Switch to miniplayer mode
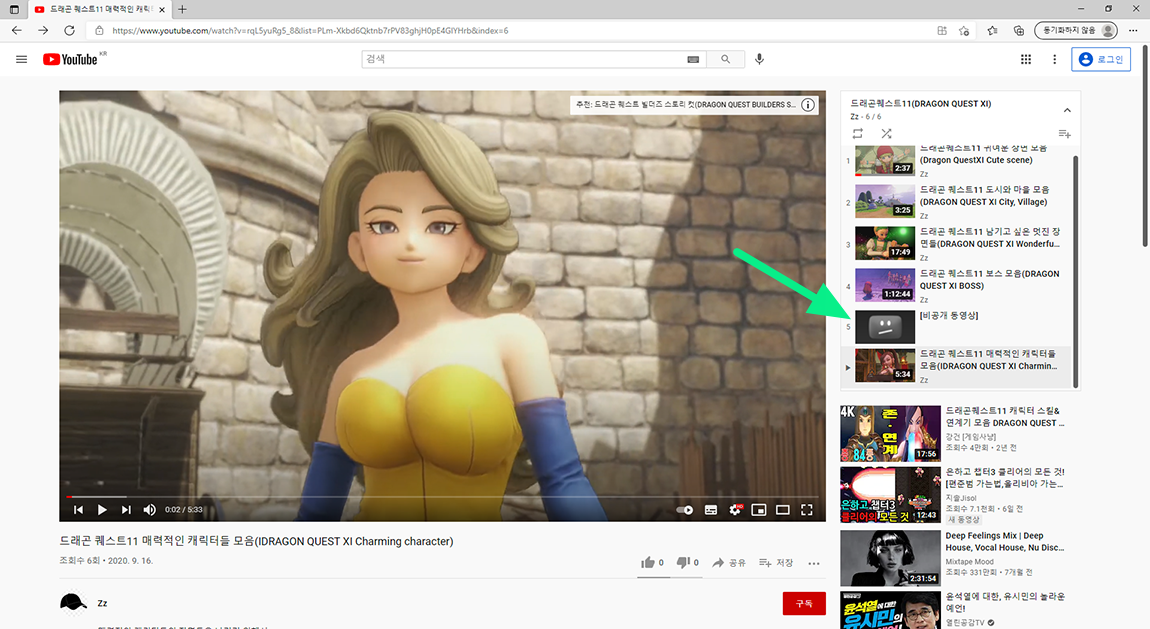Image resolution: width=1150 pixels, height=629 pixels. coord(759,510)
